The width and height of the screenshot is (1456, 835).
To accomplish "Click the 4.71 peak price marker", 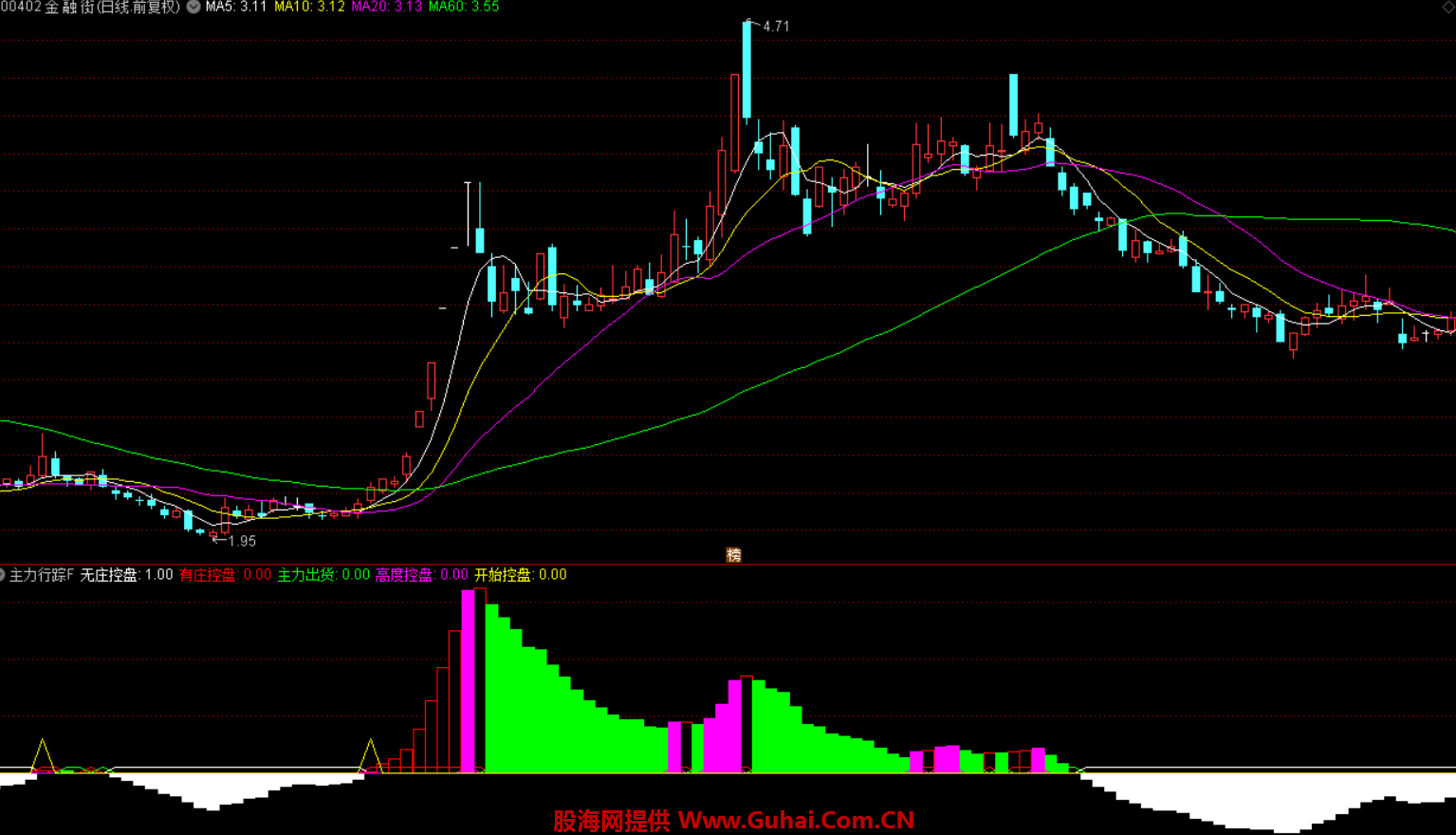I will coord(775,27).
